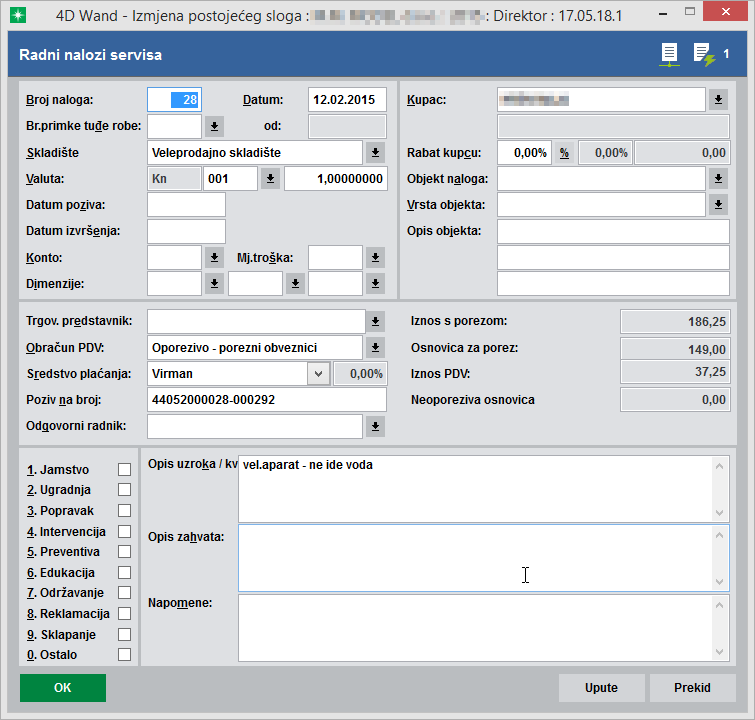The image size is (755, 720).
Task: Check the Reklamacija checkbox
Action: (x=124, y=614)
